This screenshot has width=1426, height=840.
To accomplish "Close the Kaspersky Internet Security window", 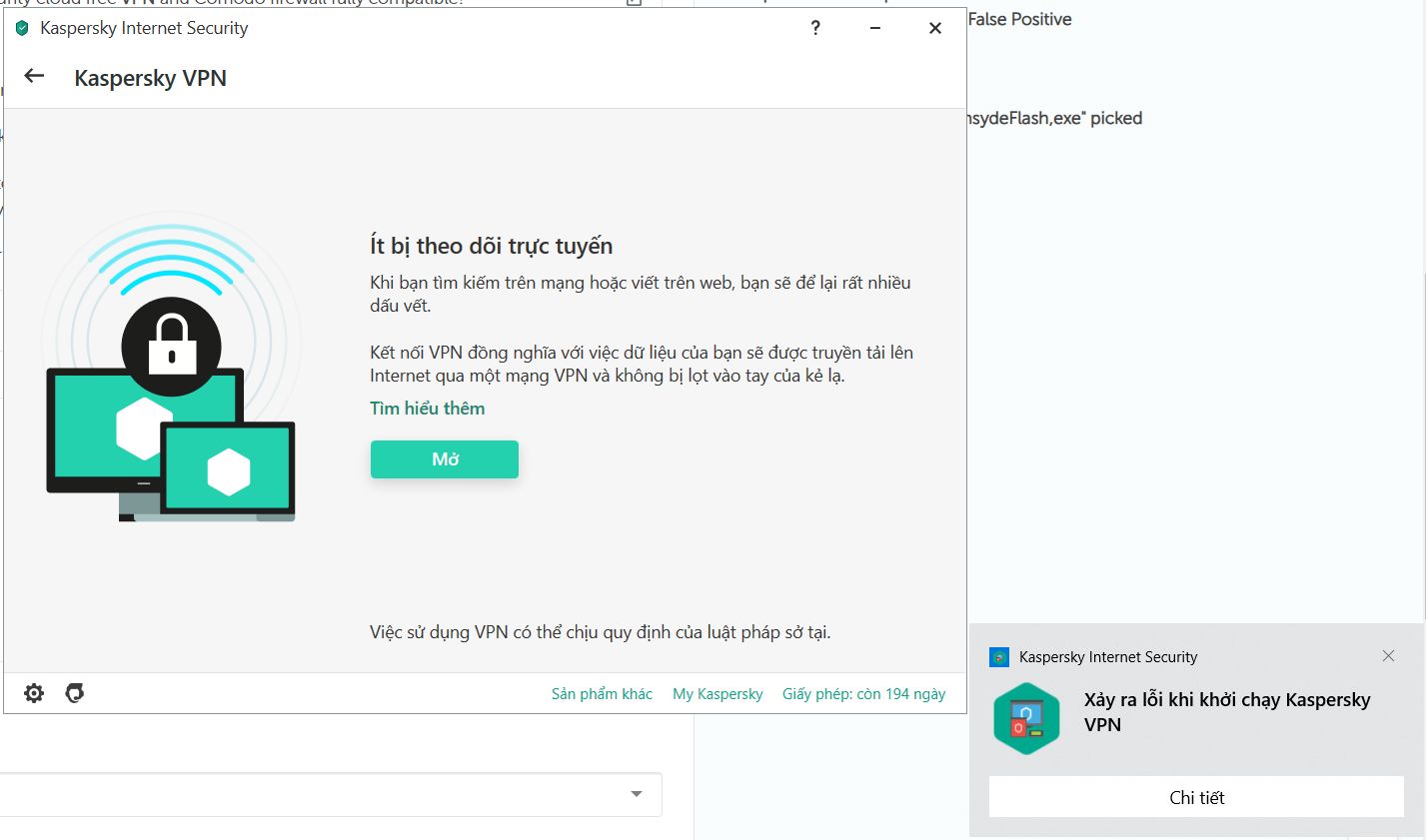I will pyautogui.click(x=935, y=28).
